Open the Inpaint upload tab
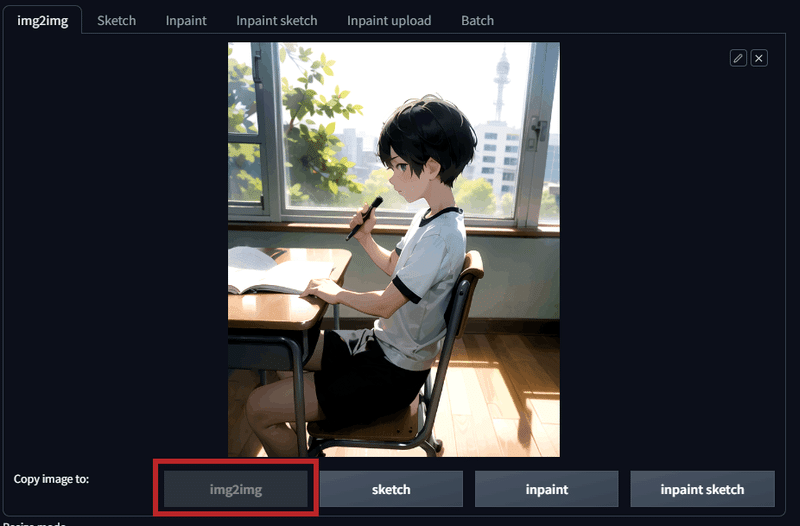 [x=389, y=20]
